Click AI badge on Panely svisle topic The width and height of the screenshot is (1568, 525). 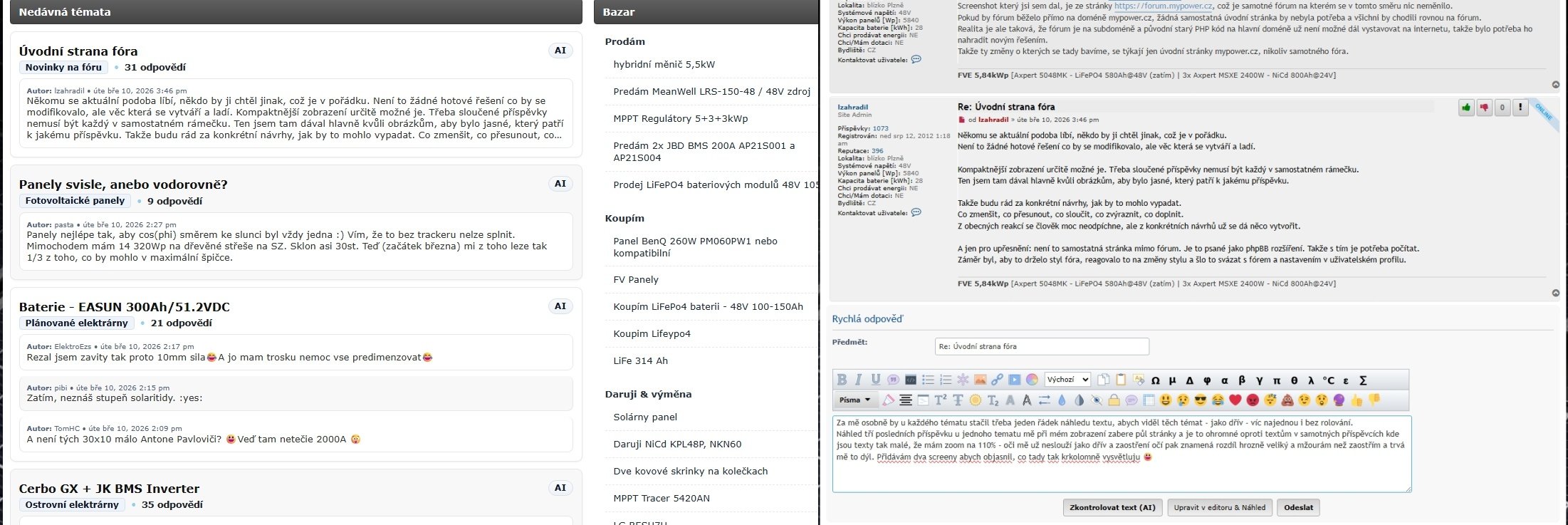coord(560,184)
